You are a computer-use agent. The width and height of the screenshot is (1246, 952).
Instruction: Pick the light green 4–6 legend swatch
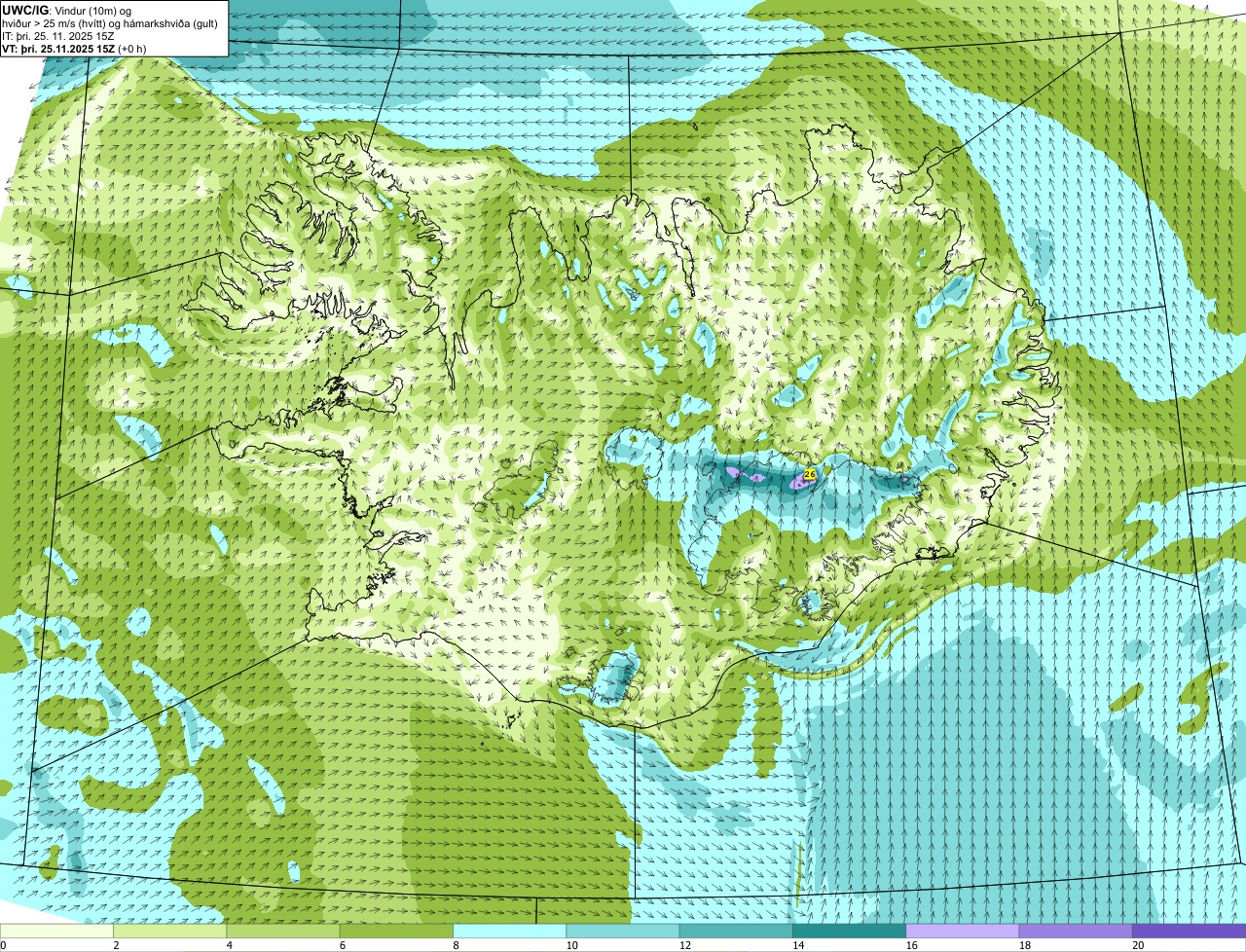pyautogui.click(x=283, y=931)
